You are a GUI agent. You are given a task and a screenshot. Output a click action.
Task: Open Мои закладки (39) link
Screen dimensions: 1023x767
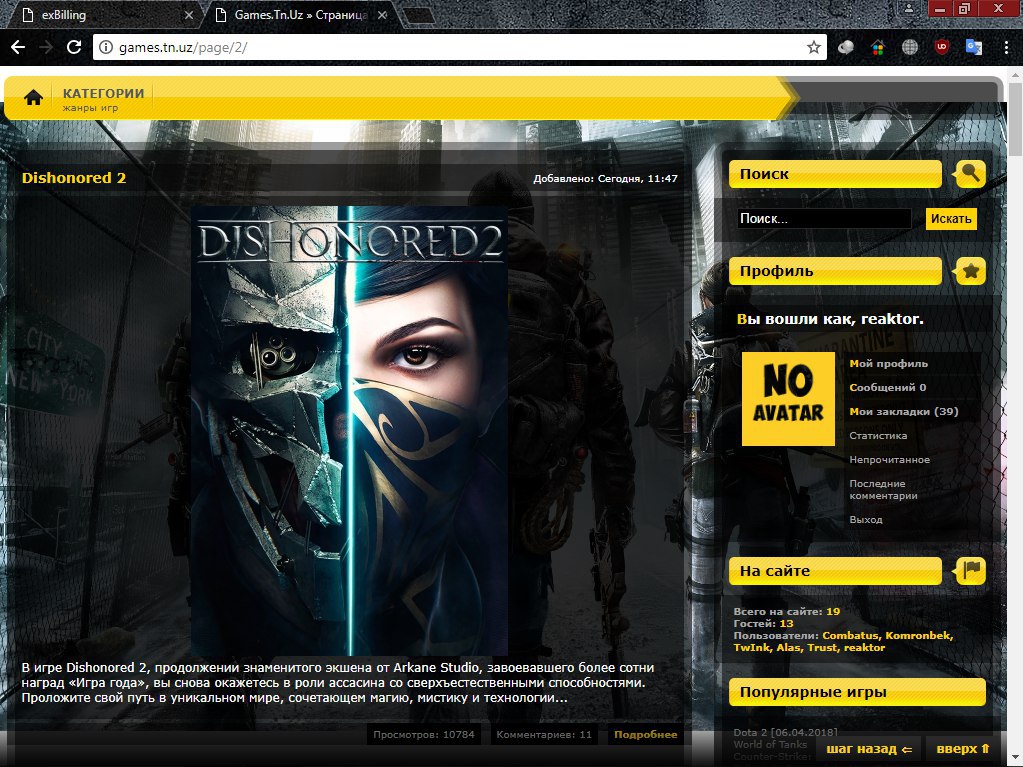click(904, 411)
